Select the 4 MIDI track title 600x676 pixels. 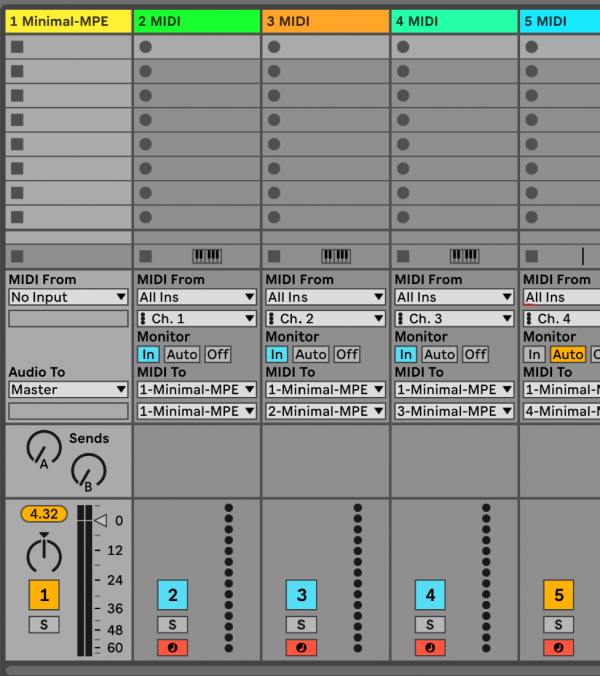[x=454, y=21]
